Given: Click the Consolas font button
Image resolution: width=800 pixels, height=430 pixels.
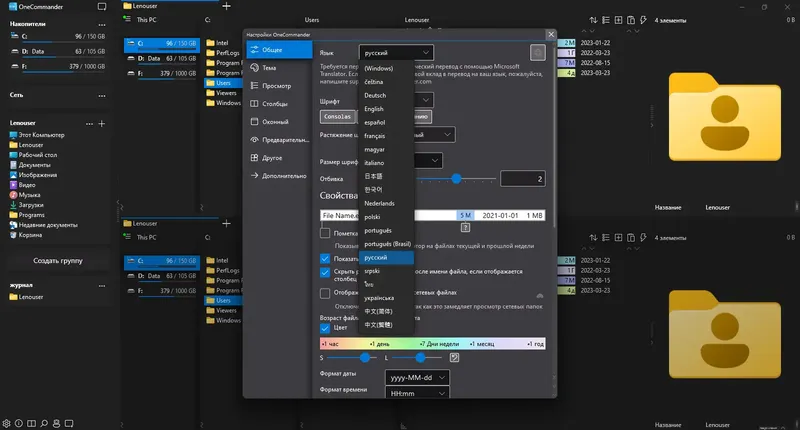Looking at the screenshot, I should point(338,117).
